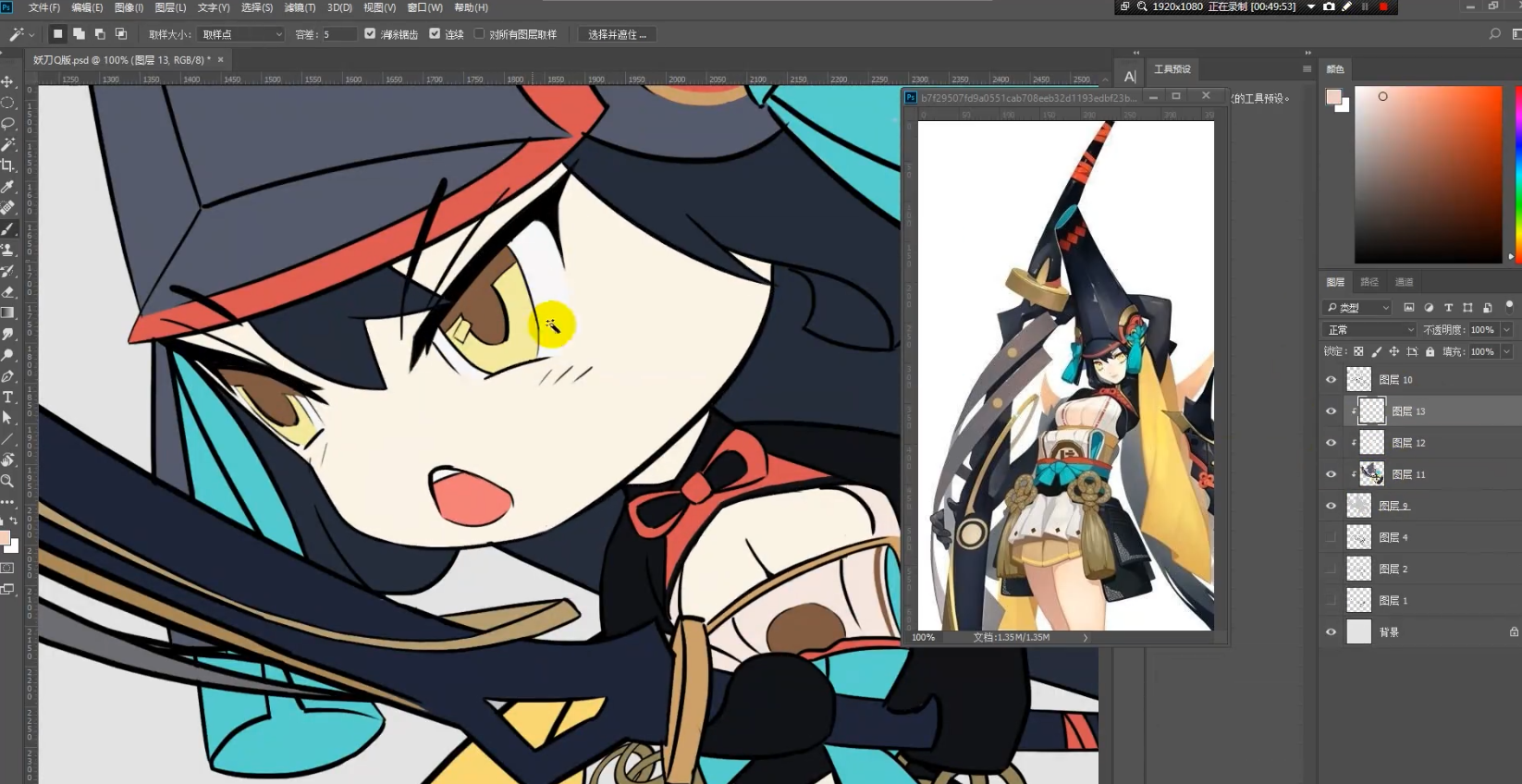Choose Subtract from Selection mode icon
The width and height of the screenshot is (1522, 784).
(100, 34)
